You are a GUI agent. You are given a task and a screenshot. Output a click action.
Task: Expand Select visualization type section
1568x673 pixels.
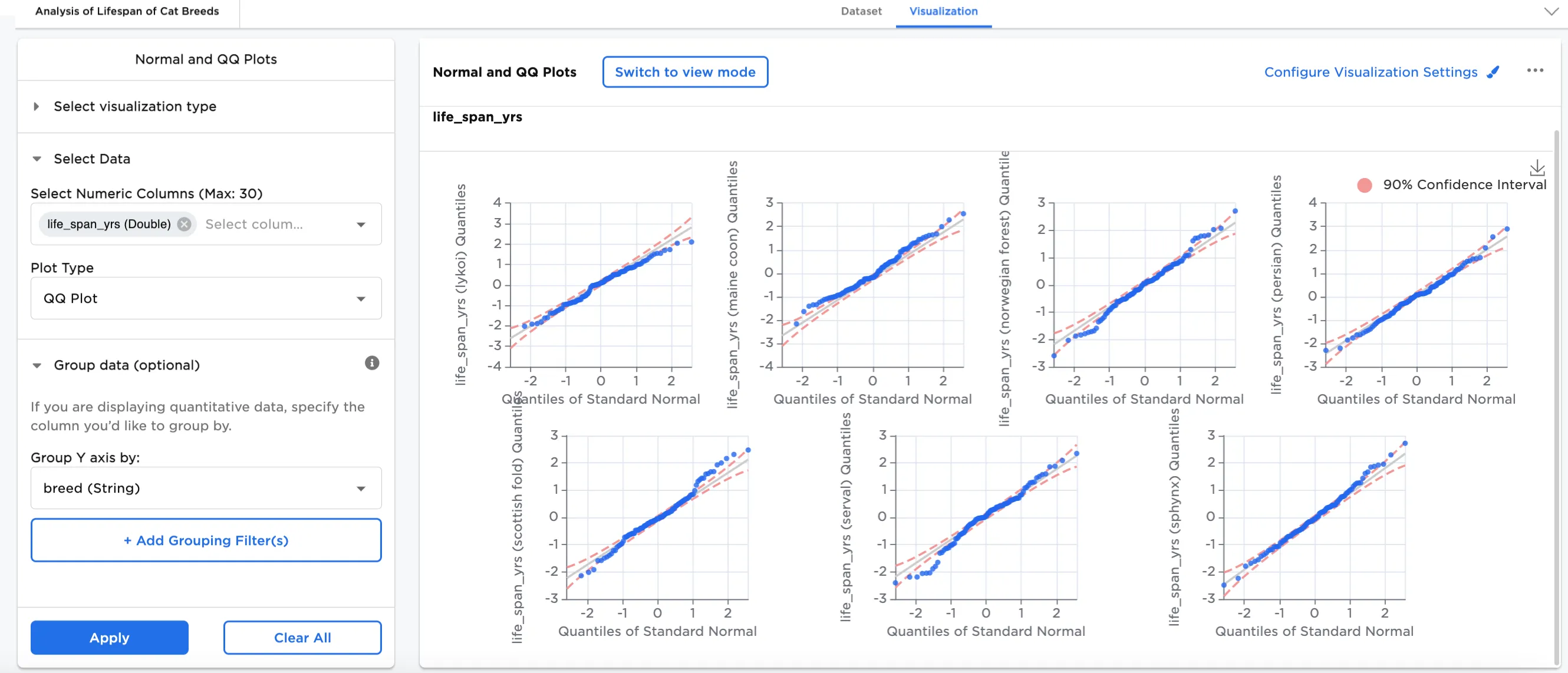click(x=37, y=107)
